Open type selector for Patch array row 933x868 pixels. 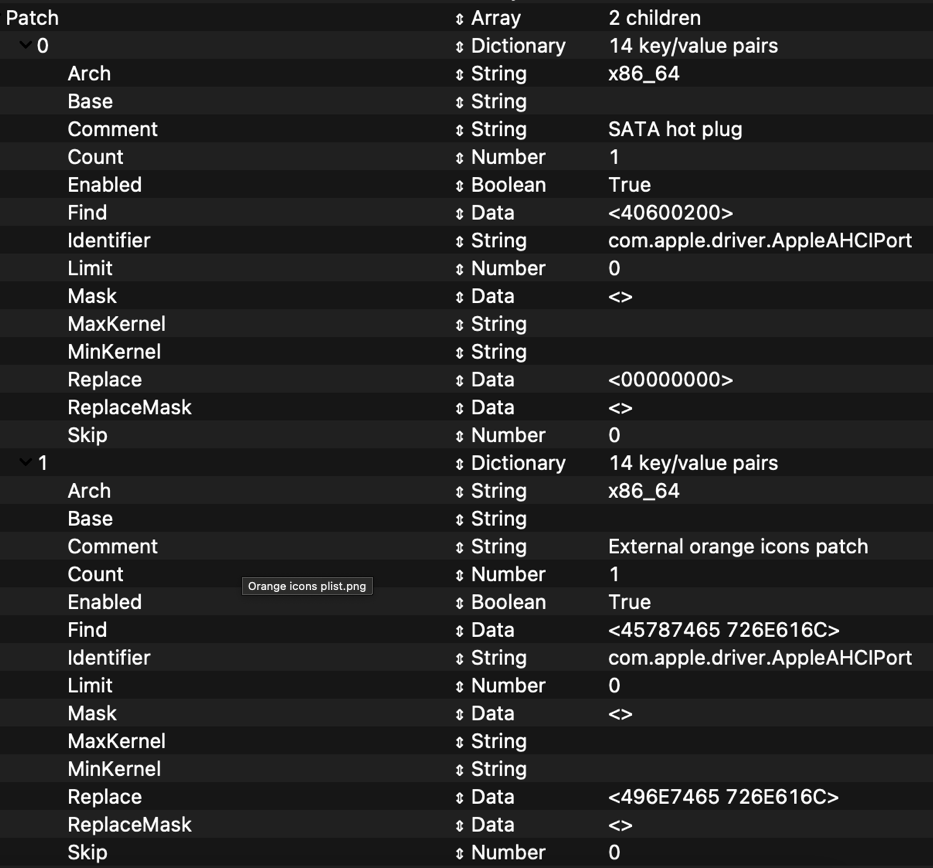pyautogui.click(x=460, y=18)
